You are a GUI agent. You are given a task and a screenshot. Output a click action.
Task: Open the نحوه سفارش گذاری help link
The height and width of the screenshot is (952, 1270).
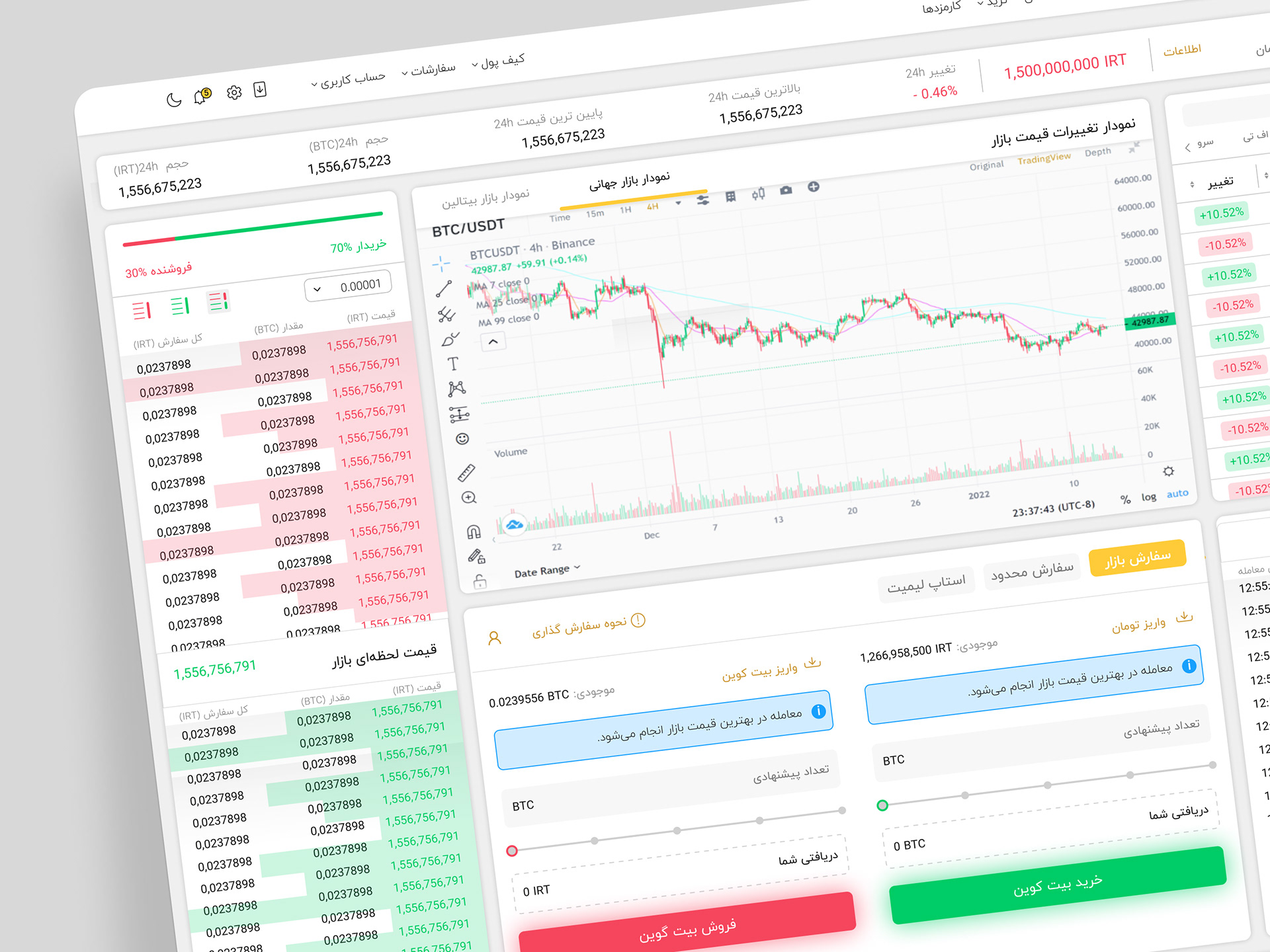(x=589, y=626)
